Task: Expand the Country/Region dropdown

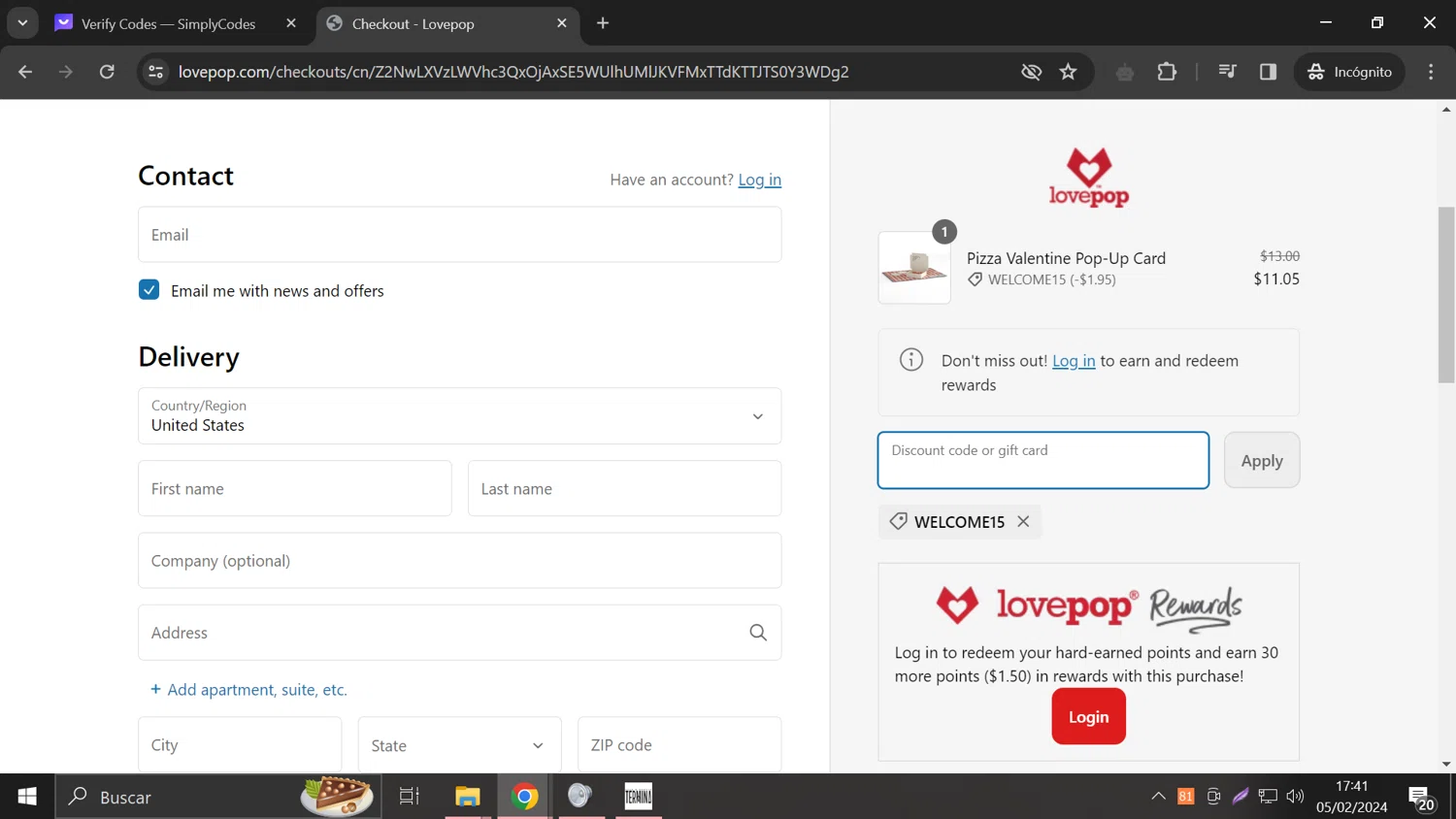Action: [x=459, y=416]
